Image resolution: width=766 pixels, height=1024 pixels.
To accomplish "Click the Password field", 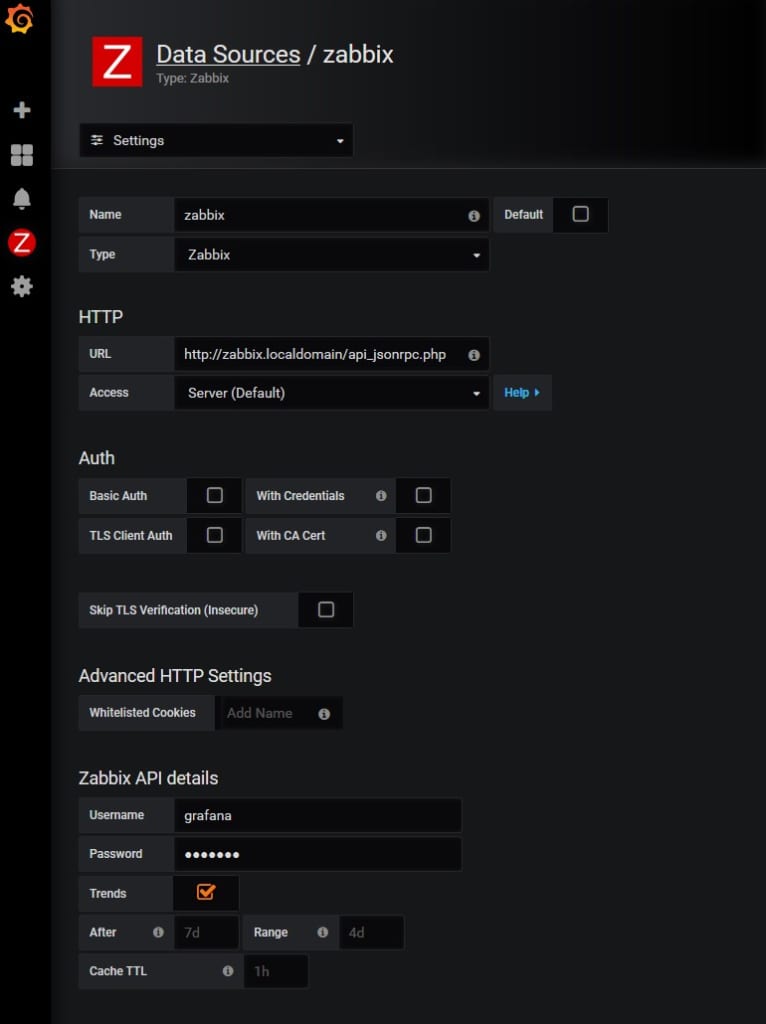I will (x=318, y=854).
